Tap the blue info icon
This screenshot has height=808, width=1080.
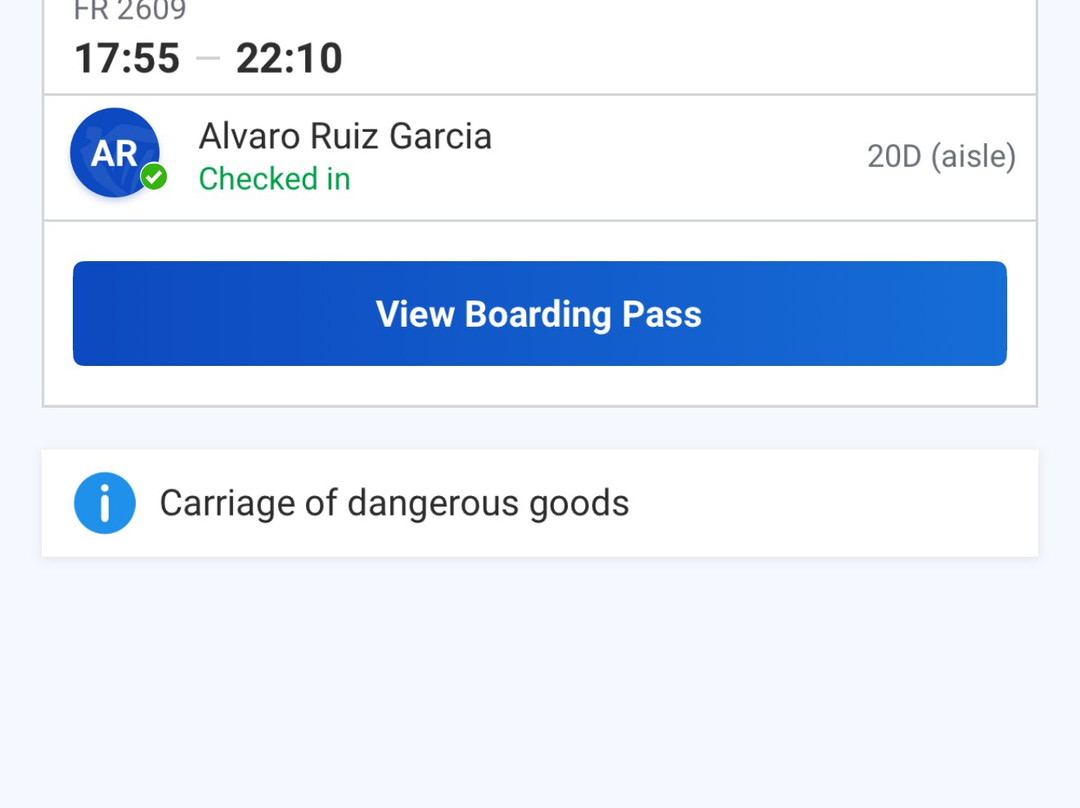pos(104,503)
